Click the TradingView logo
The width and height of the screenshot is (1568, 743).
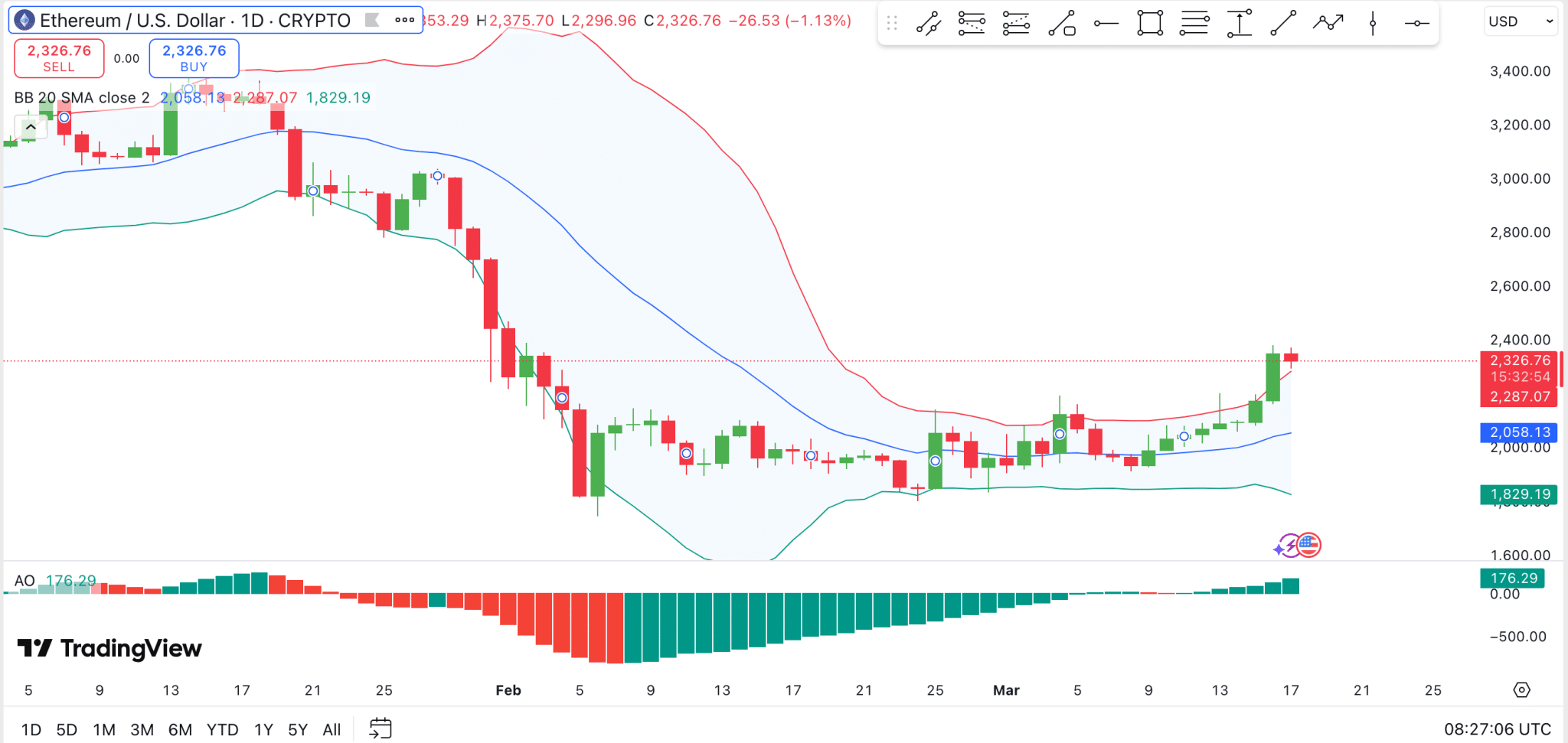(x=109, y=649)
